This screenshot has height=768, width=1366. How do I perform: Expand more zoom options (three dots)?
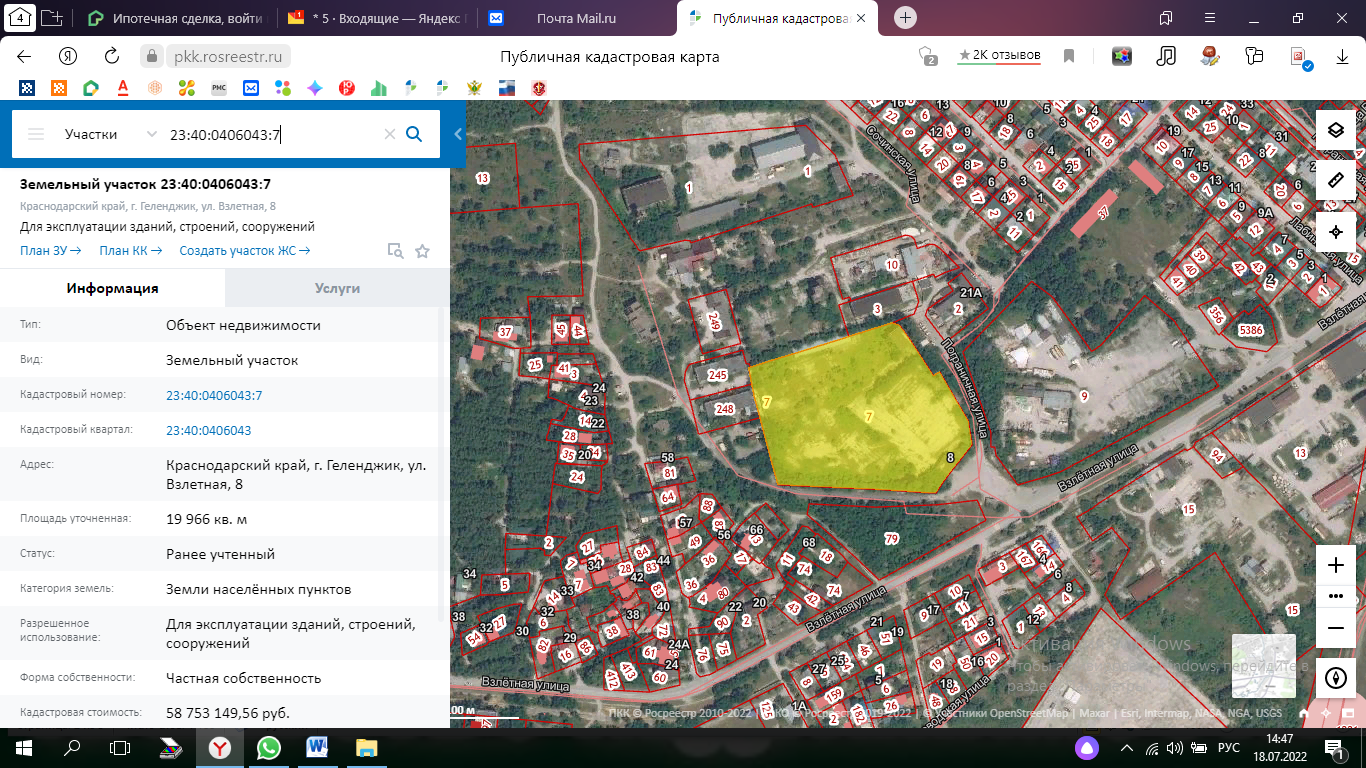[x=1335, y=596]
